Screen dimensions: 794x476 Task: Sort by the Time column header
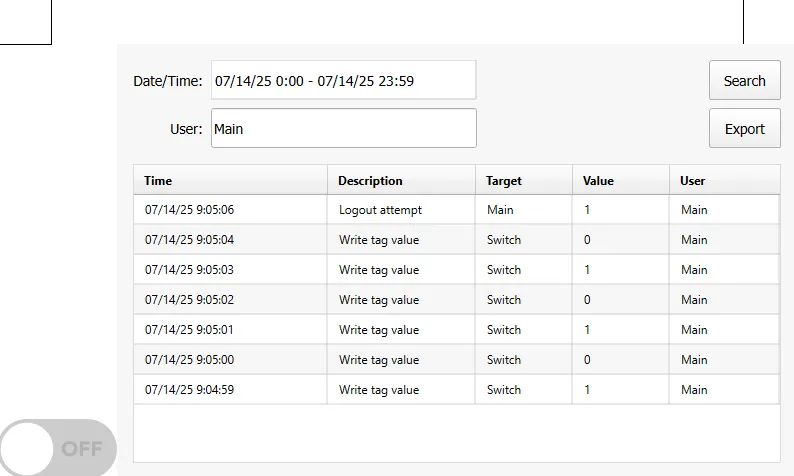tap(230, 181)
